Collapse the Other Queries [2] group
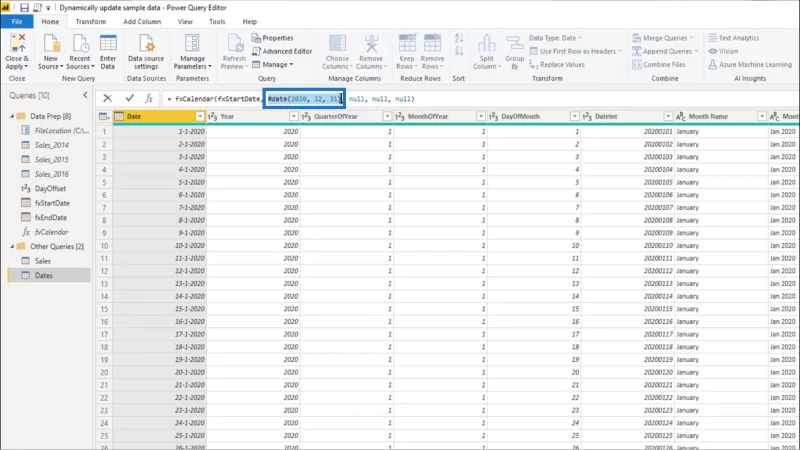The height and width of the screenshot is (450, 800). click(x=12, y=246)
